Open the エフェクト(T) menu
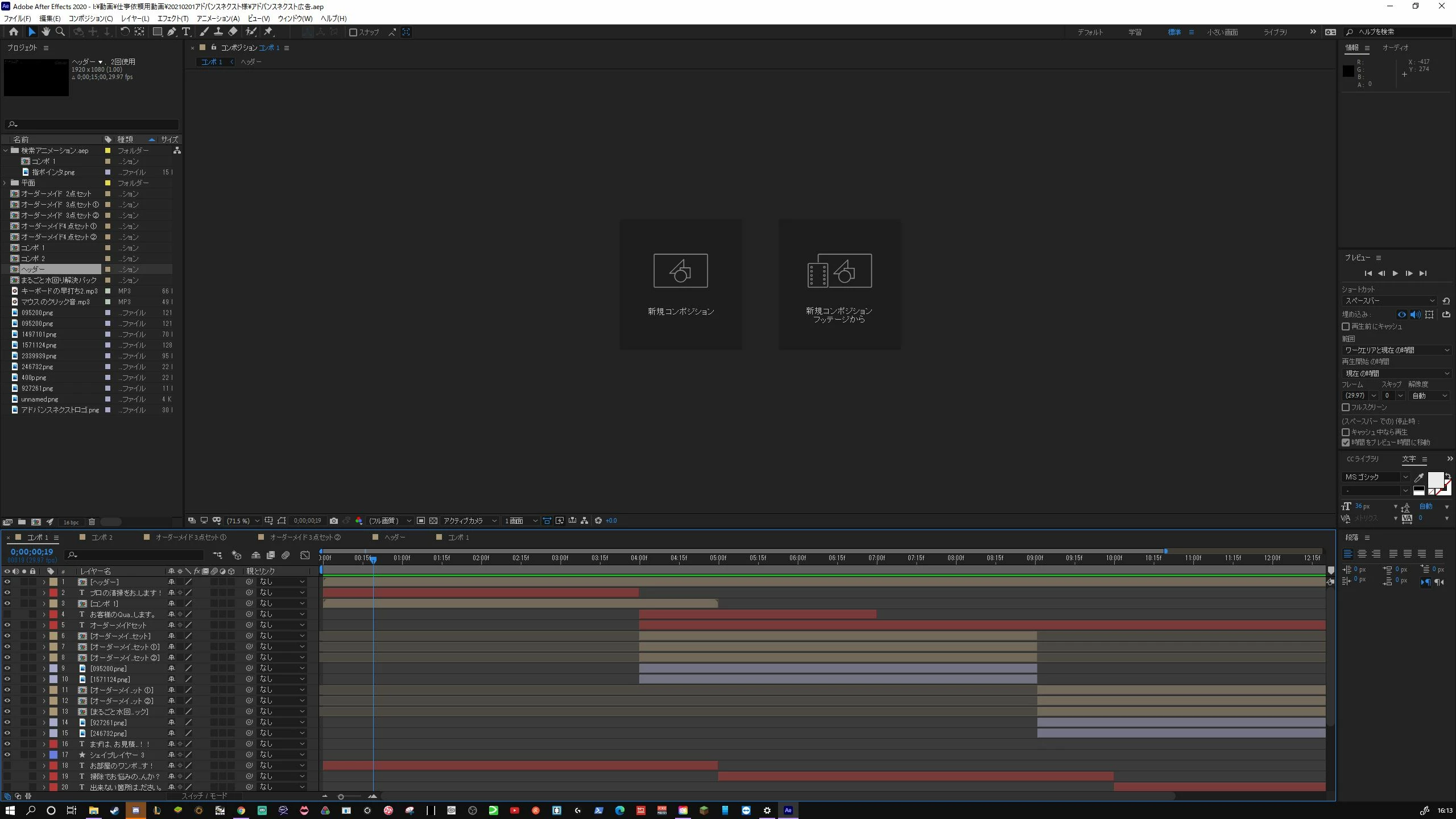This screenshot has width=1456, height=819. click(x=172, y=18)
